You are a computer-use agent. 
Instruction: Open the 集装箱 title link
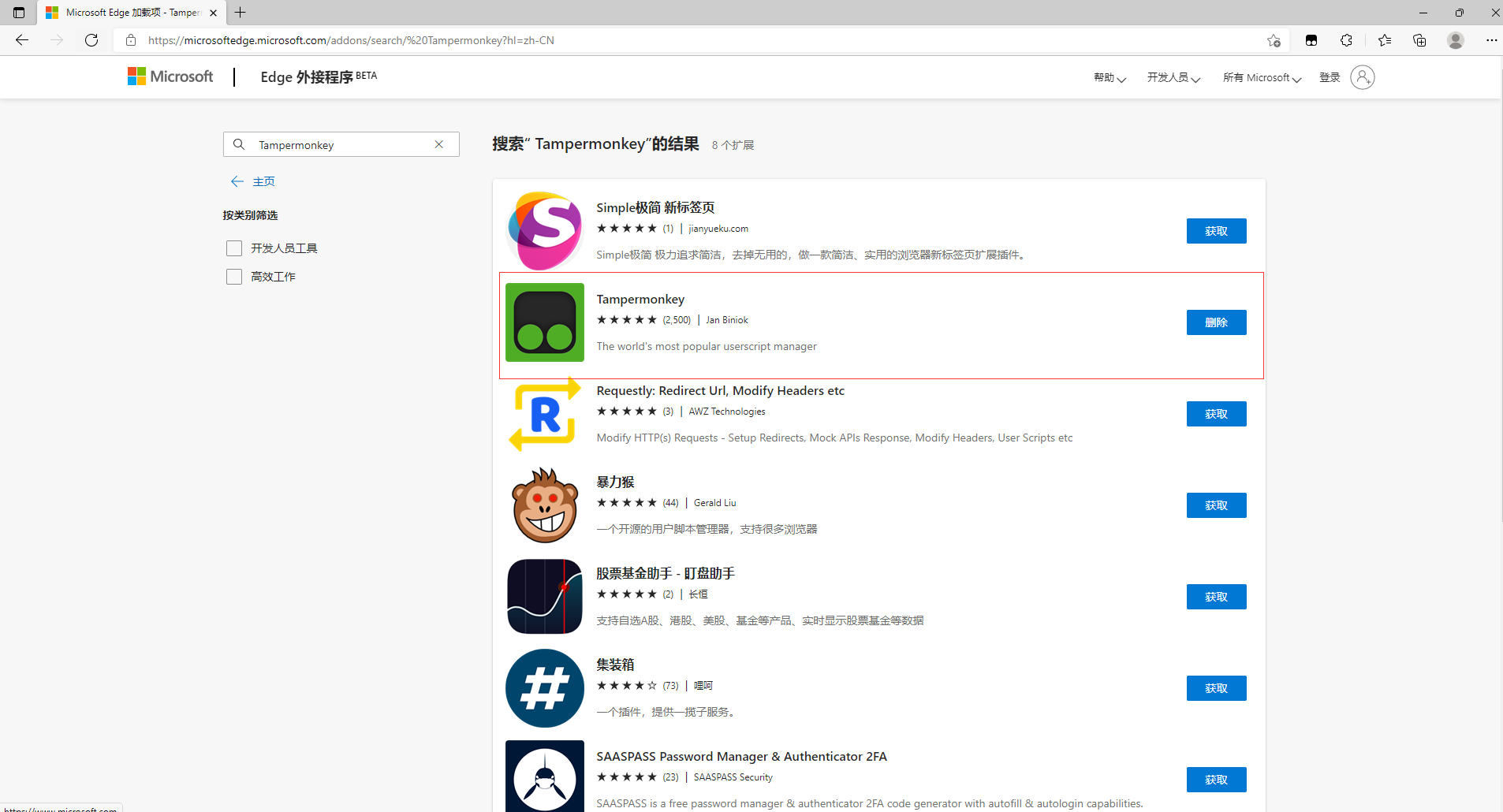[615, 665]
